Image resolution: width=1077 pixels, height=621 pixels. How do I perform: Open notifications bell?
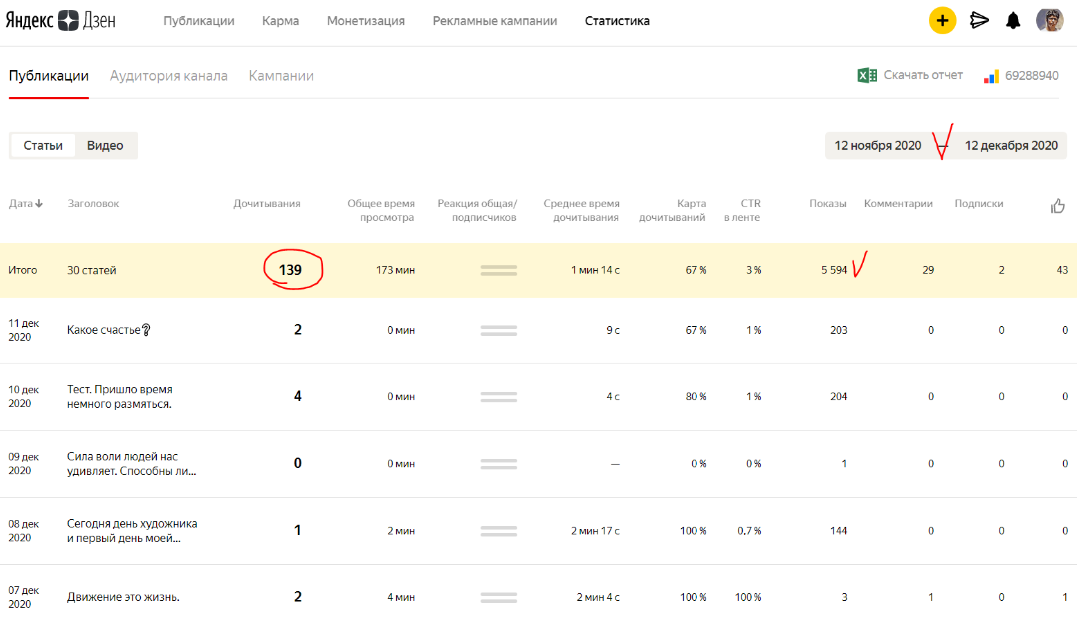(x=1013, y=20)
